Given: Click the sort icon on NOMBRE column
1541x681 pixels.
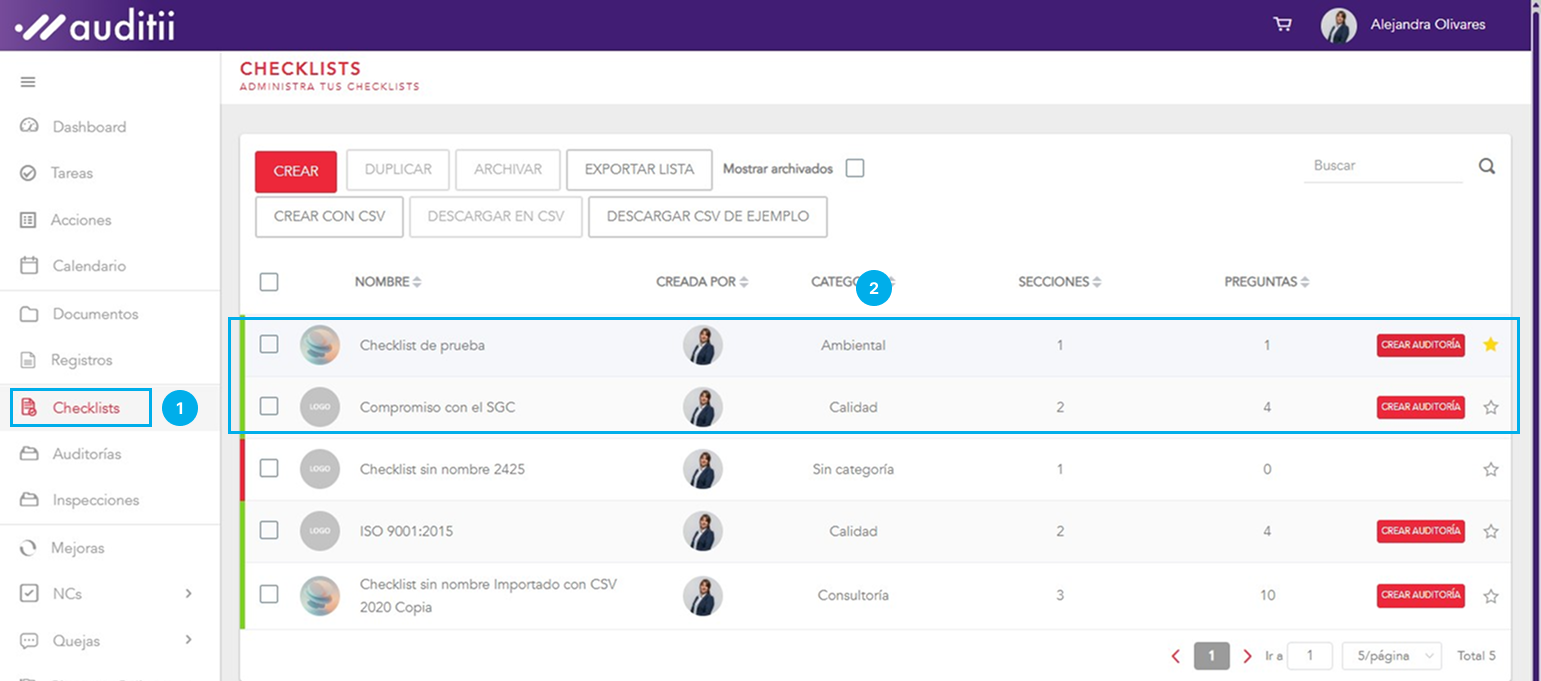Looking at the screenshot, I should [x=417, y=283].
